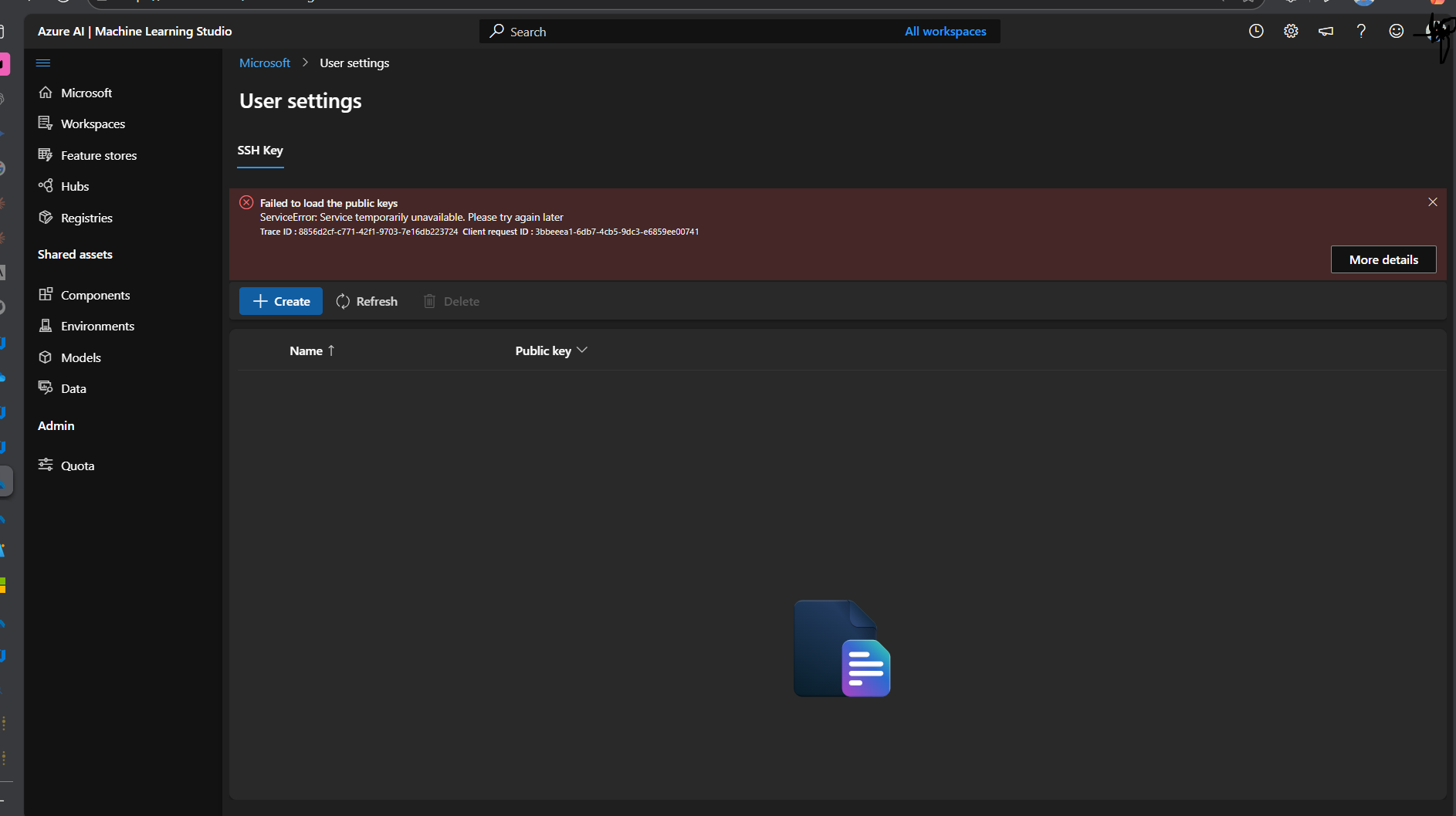Open recent activity clock icon

(x=1256, y=31)
